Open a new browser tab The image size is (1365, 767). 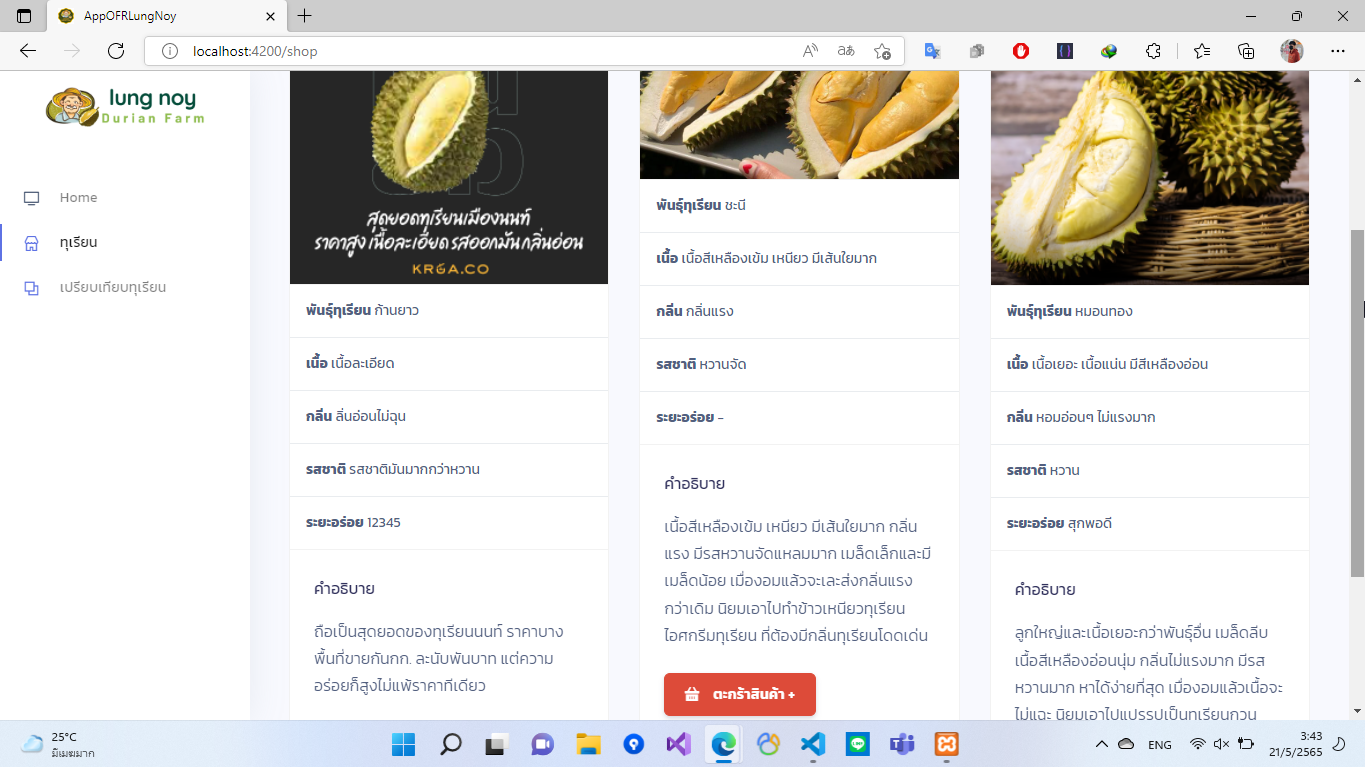(x=305, y=16)
